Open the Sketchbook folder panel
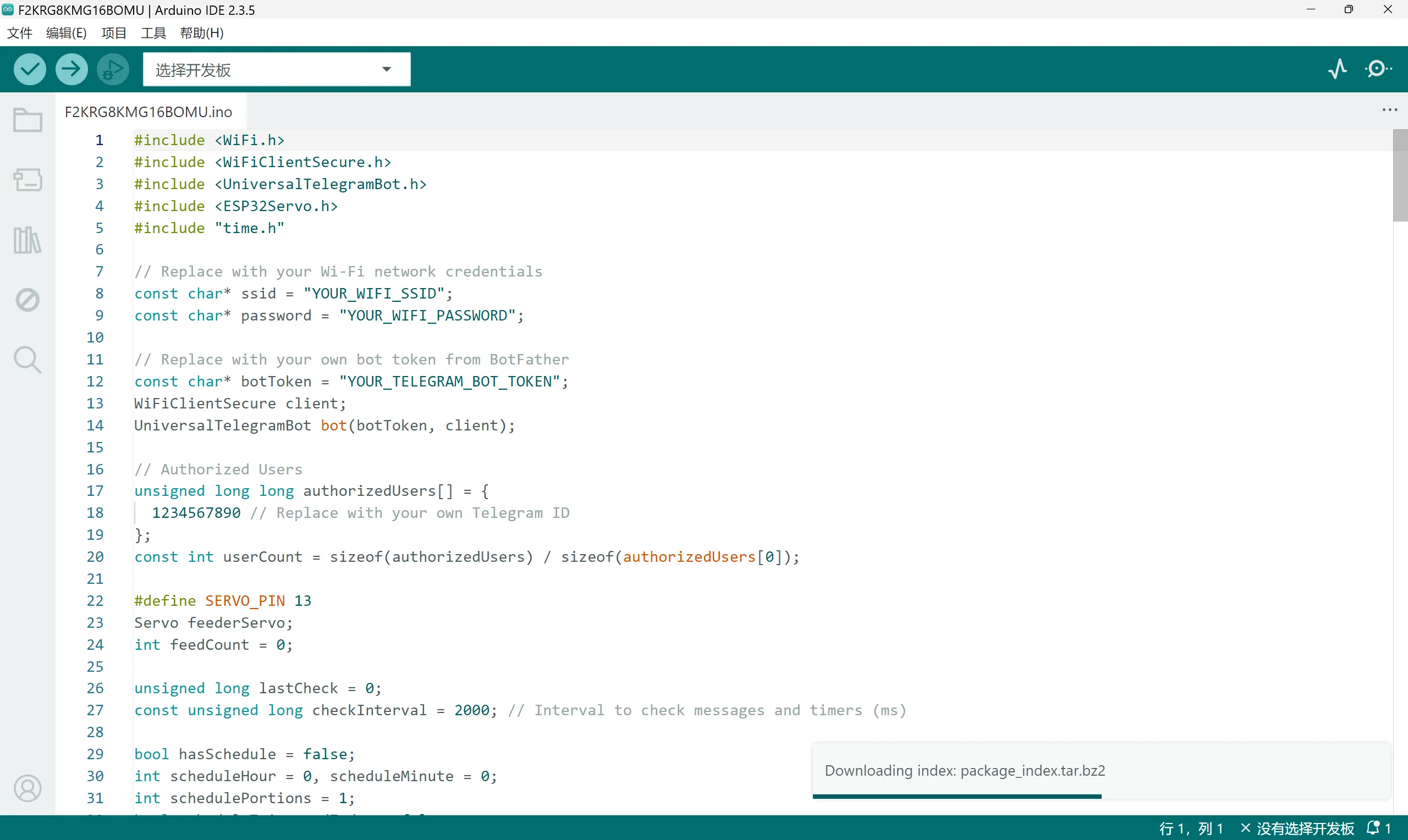Image resolution: width=1408 pixels, height=840 pixels. tap(27, 120)
